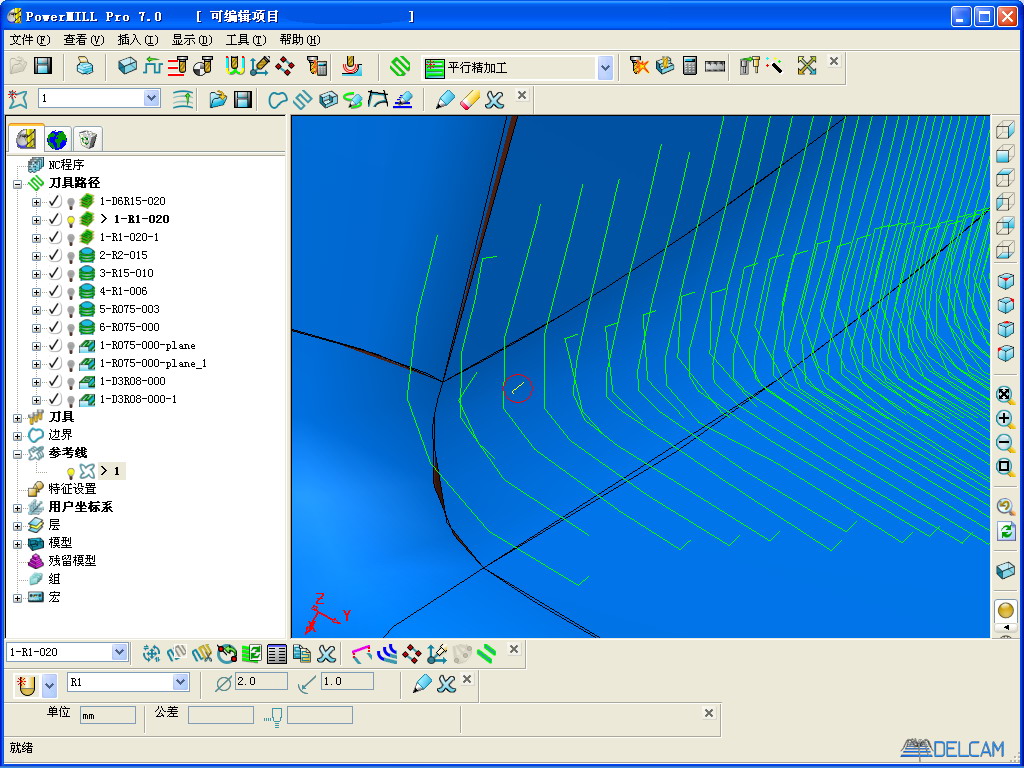Open the Block definition icon
The height and width of the screenshot is (768, 1024).
click(127, 66)
